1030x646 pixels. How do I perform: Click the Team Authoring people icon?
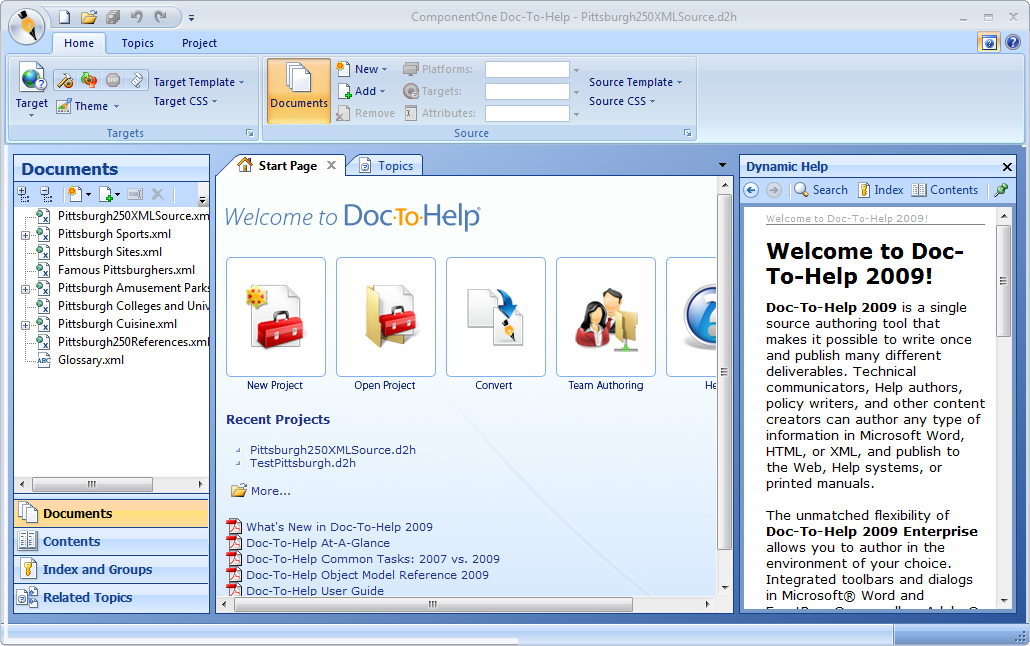[606, 317]
